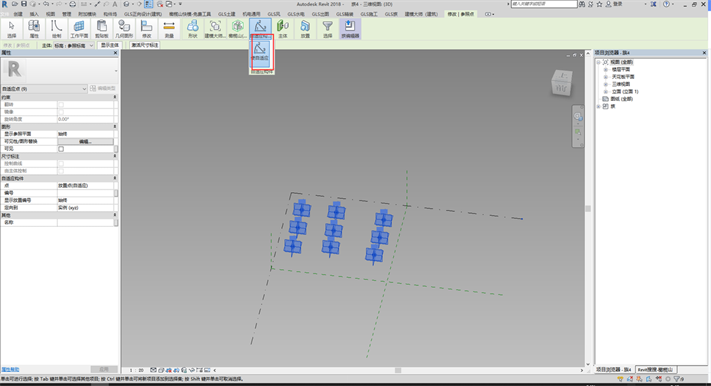Image resolution: width=711 pixels, height=386 pixels.
Task: Click the 编辑... button for visibility overrides
Action: coord(85,142)
